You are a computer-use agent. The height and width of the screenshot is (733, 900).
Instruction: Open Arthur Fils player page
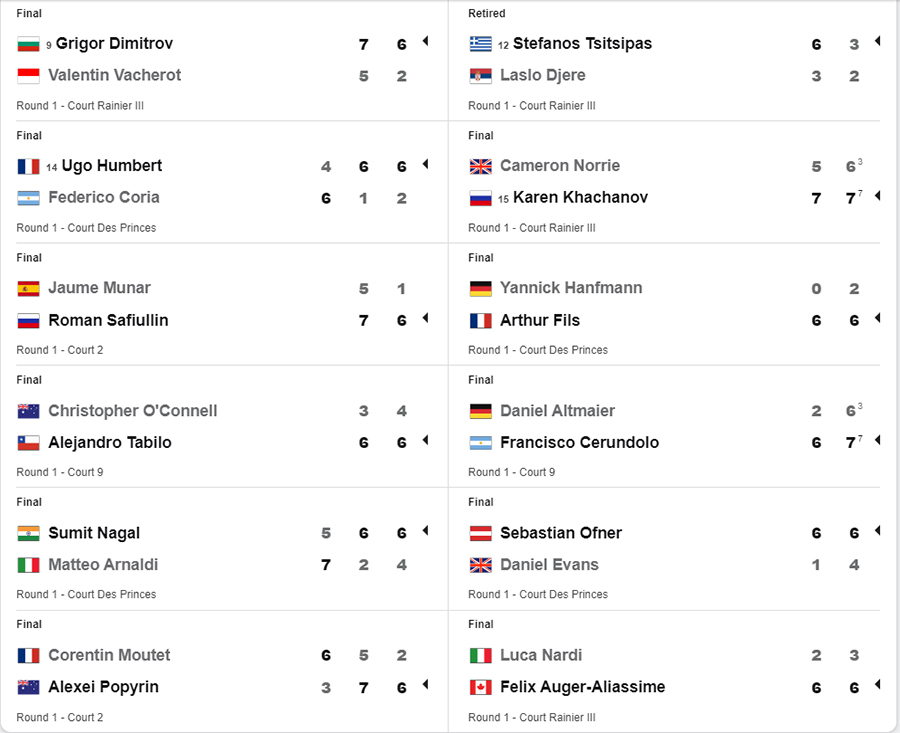540,320
